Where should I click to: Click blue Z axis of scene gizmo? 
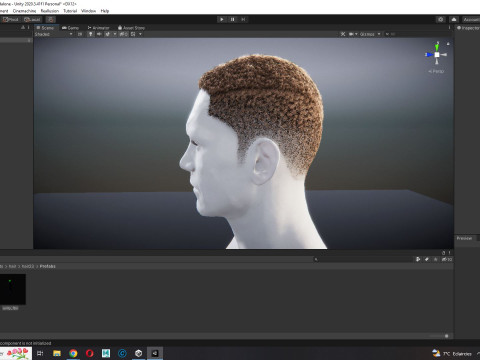pyautogui.click(x=429, y=54)
